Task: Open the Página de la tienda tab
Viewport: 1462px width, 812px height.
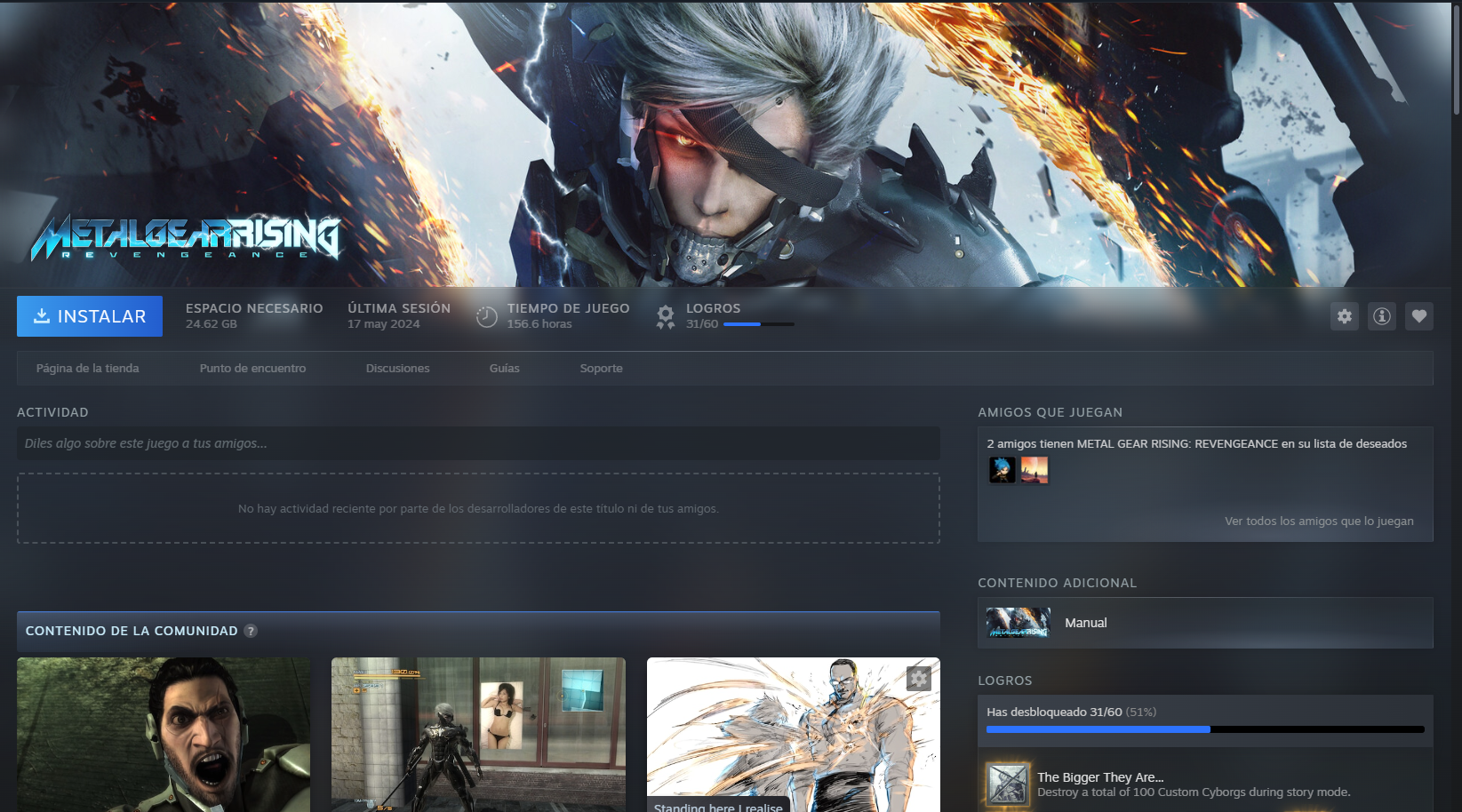Action: 87,368
